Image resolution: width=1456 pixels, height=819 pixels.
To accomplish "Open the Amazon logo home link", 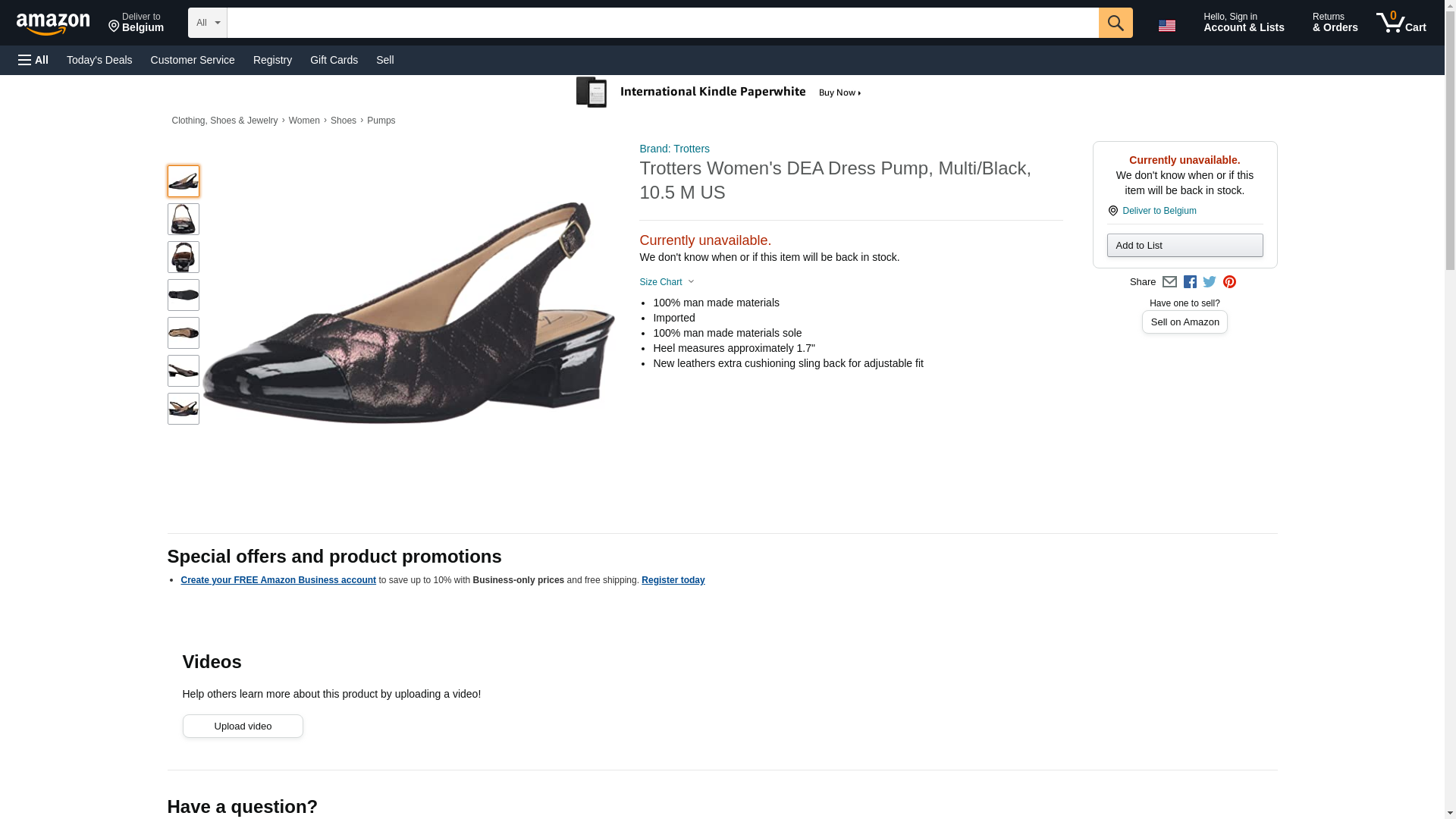I will click(53, 24).
